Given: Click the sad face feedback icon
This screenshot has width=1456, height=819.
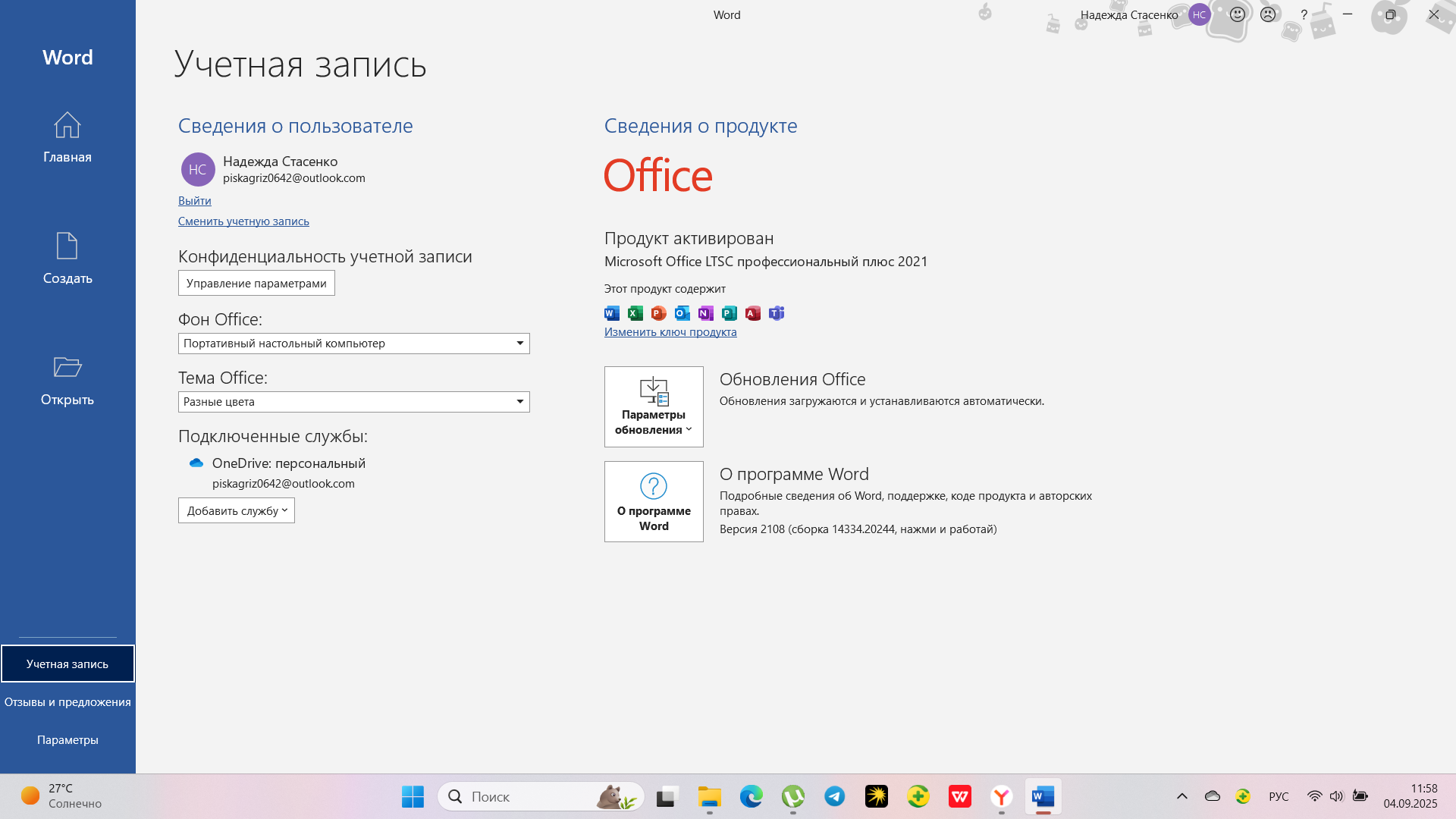Looking at the screenshot, I should 1268,14.
